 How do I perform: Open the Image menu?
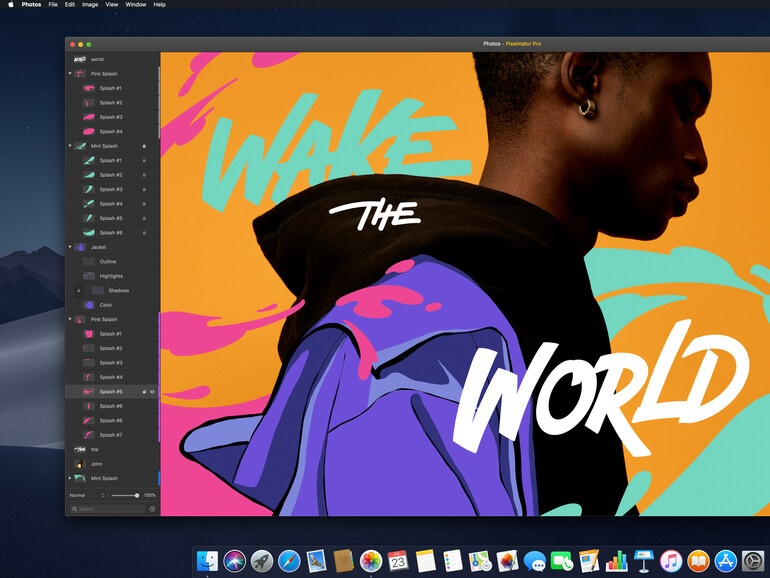90,4
